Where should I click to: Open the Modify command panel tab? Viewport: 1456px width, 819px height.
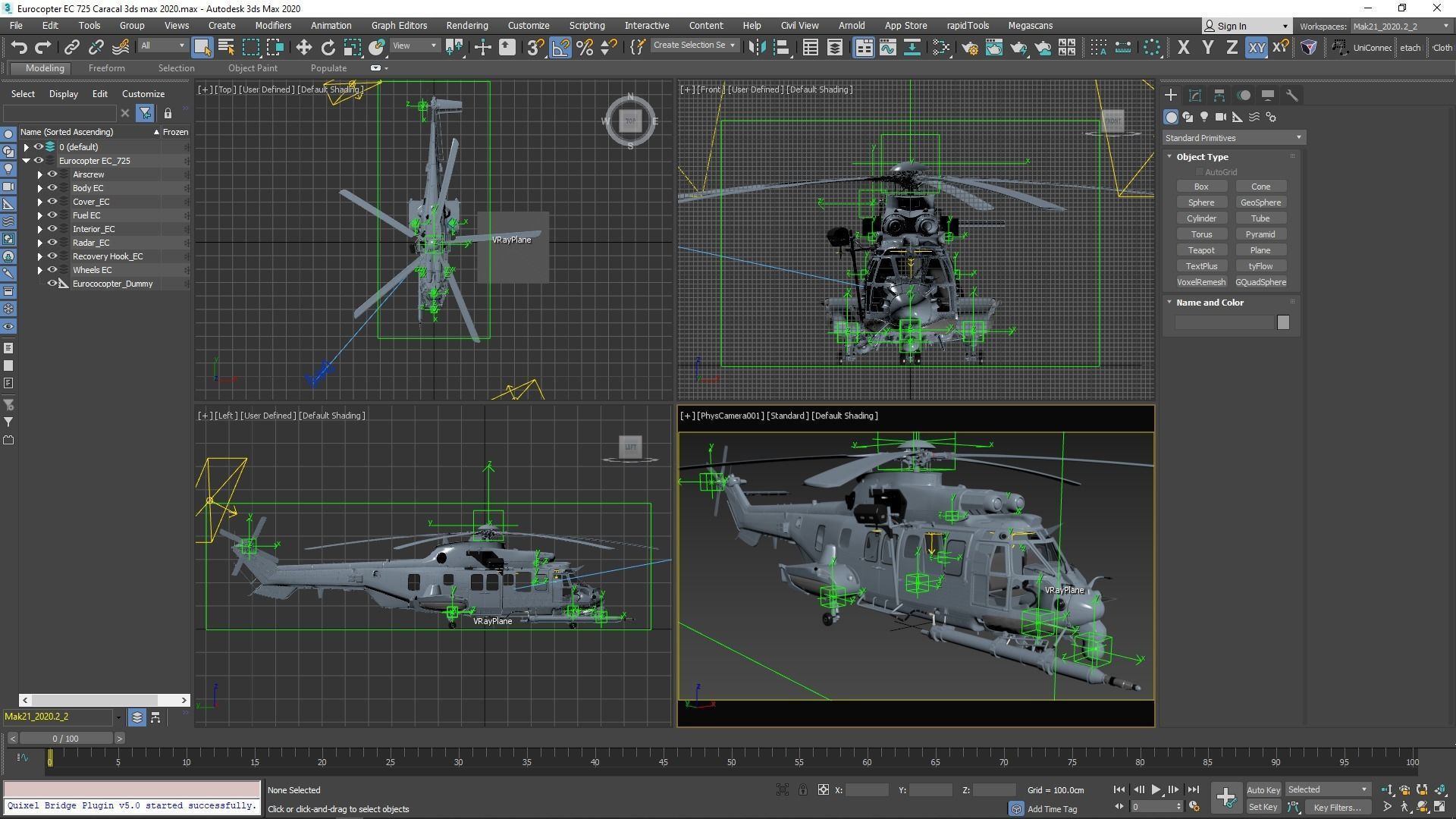click(1195, 96)
